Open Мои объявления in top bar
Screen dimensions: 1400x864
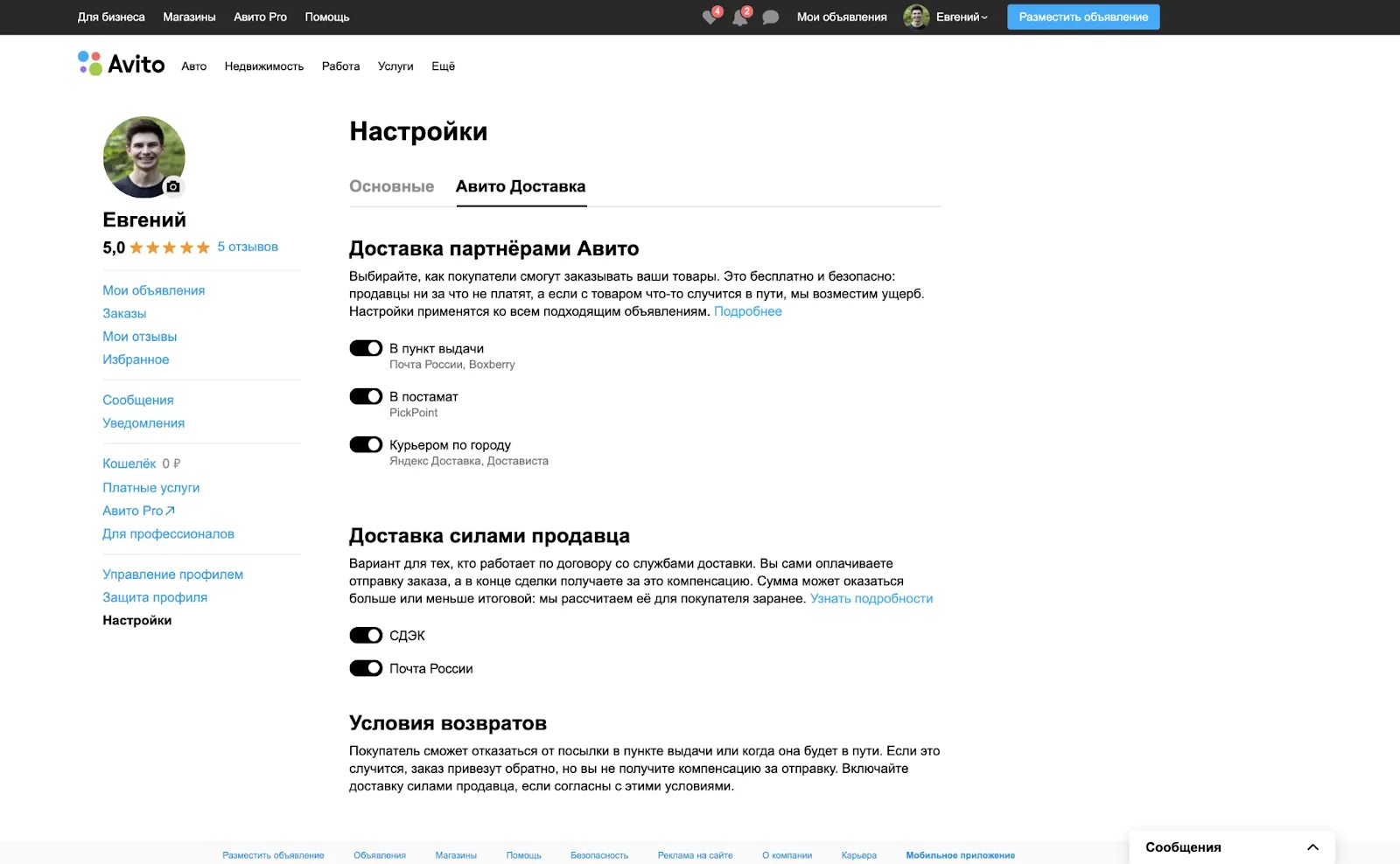[x=842, y=17]
